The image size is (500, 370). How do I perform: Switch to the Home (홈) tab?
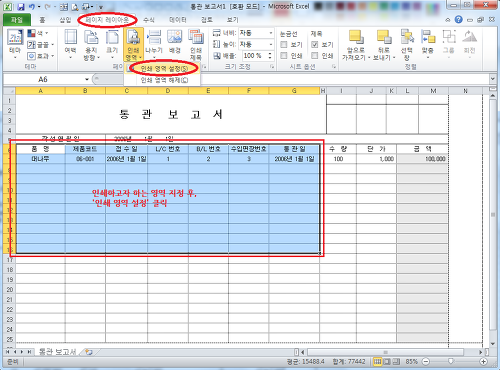[x=42, y=20]
